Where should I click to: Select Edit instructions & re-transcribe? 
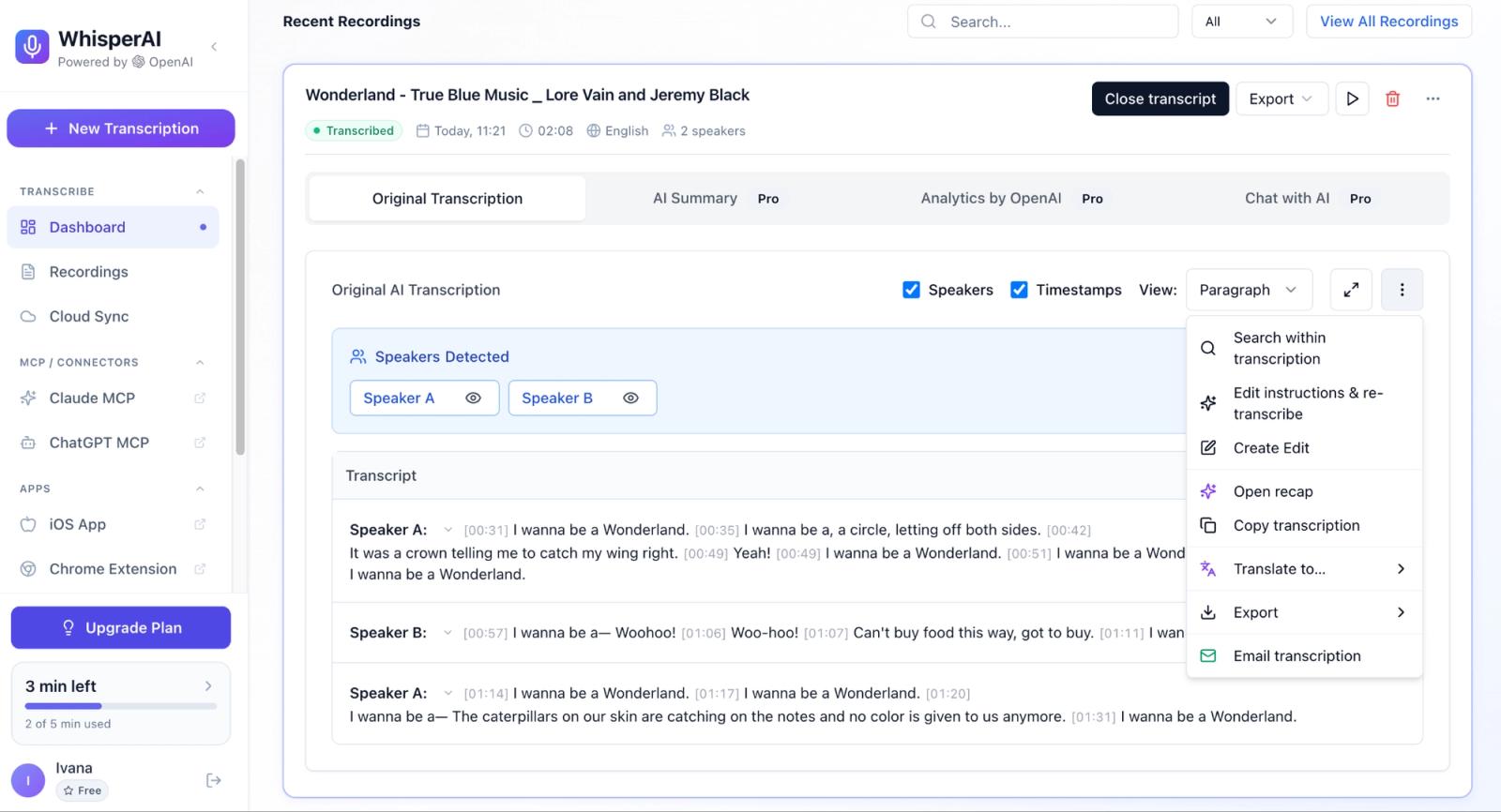[1304, 403]
